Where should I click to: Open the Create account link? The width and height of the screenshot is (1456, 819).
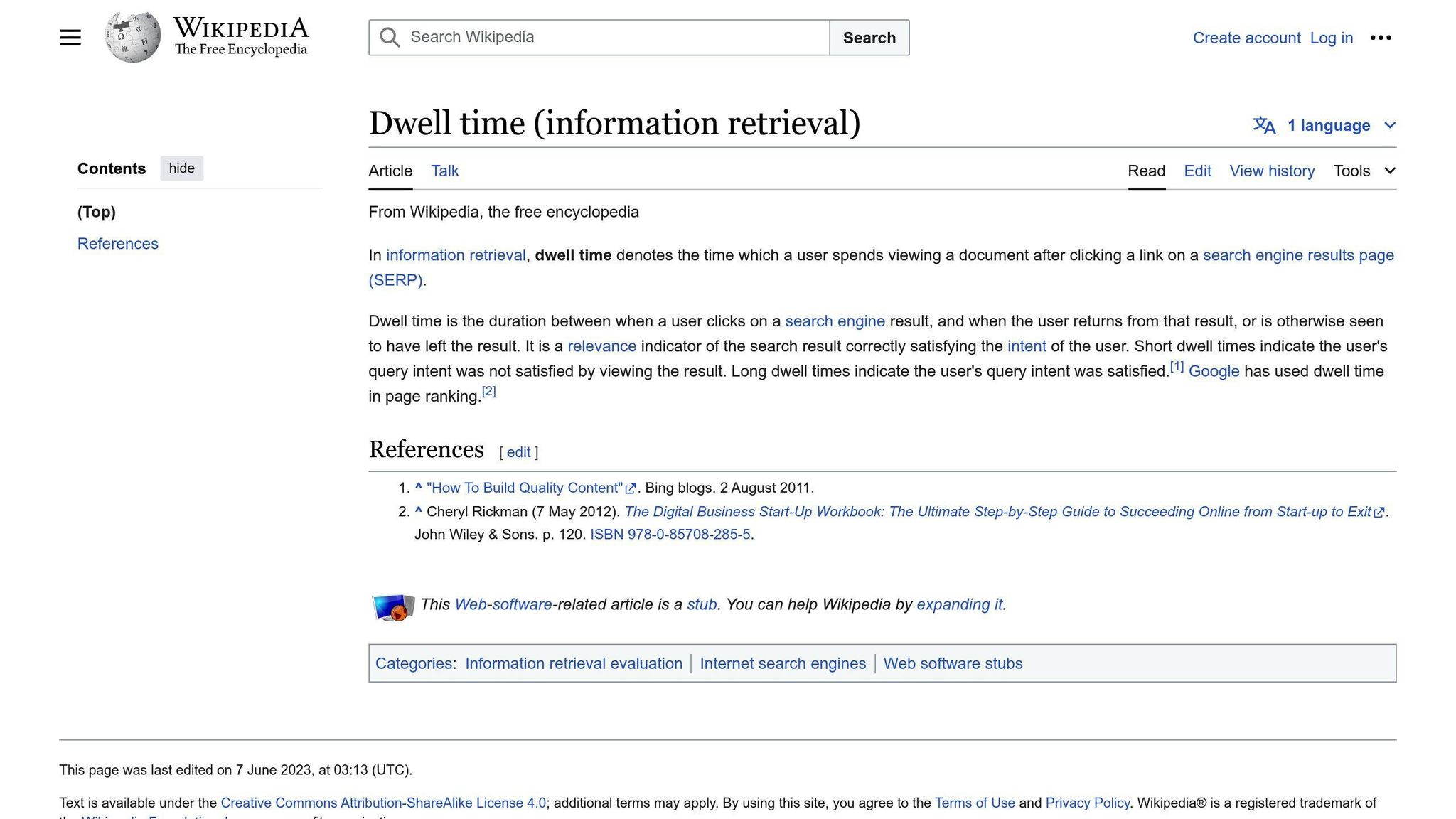click(x=1246, y=38)
